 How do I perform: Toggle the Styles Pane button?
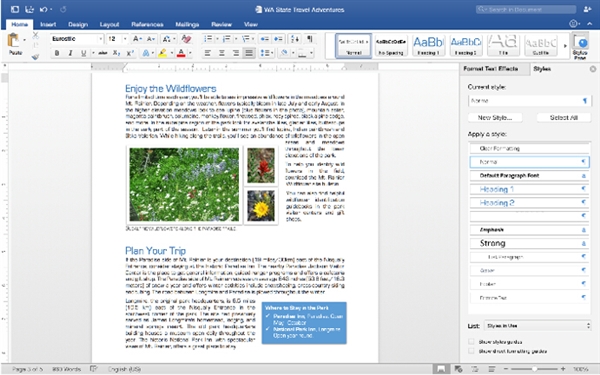click(x=580, y=46)
